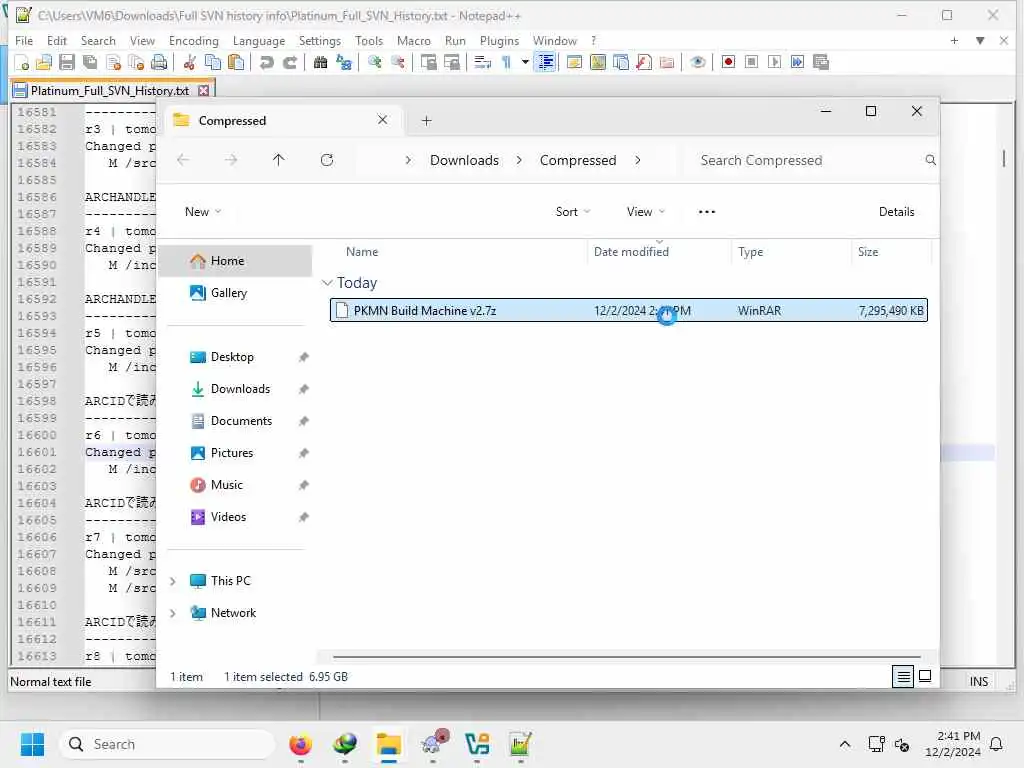Click the Search Compressed input field

point(810,161)
